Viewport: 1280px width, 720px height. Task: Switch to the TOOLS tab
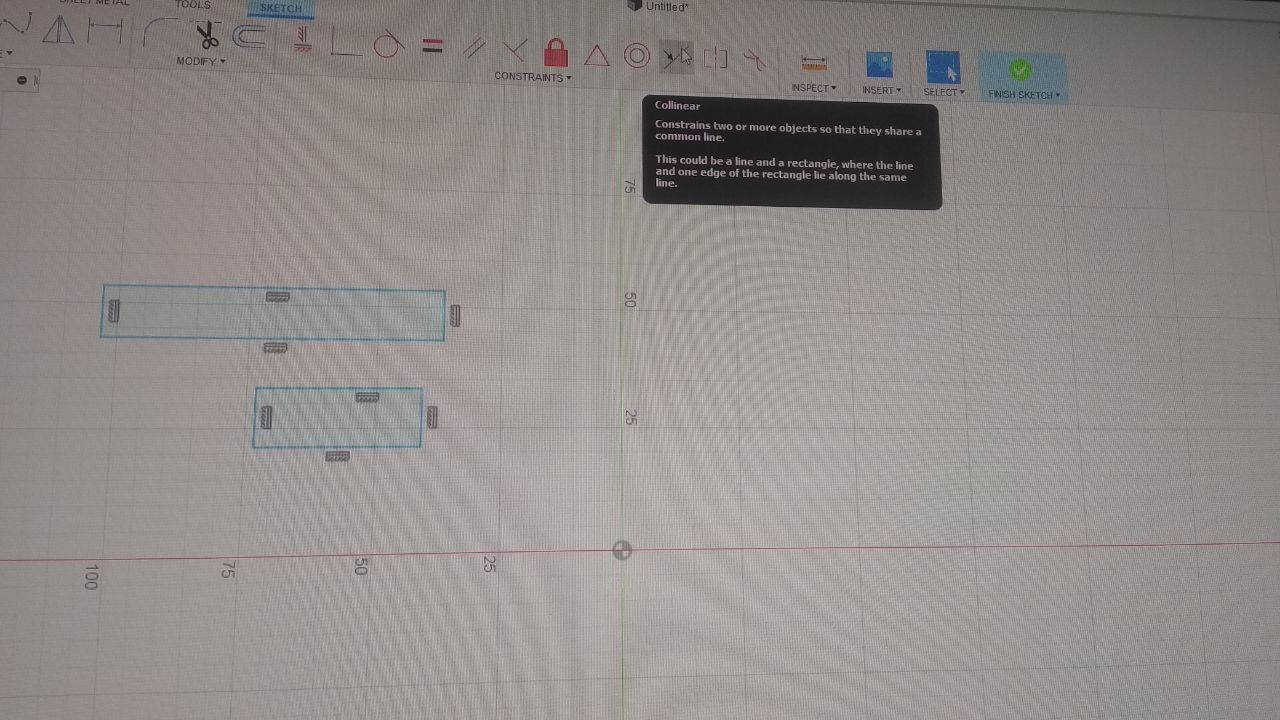(193, 5)
